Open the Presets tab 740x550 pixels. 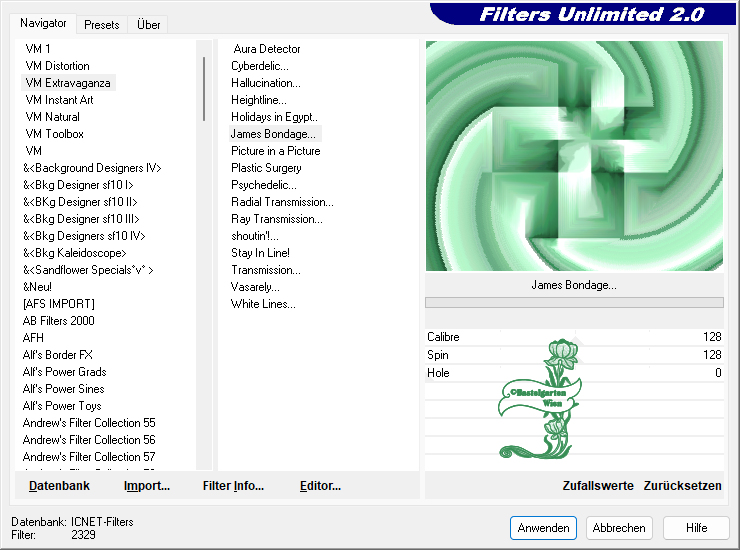tap(101, 25)
